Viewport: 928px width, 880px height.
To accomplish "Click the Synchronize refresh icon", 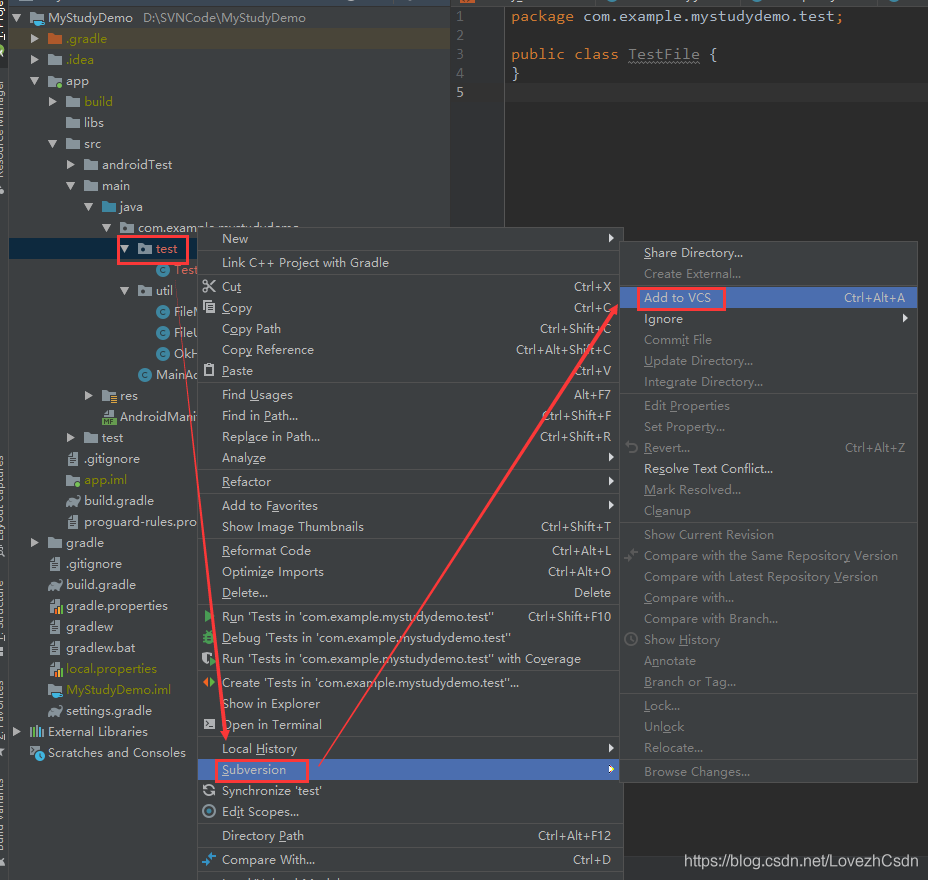I will pos(209,790).
